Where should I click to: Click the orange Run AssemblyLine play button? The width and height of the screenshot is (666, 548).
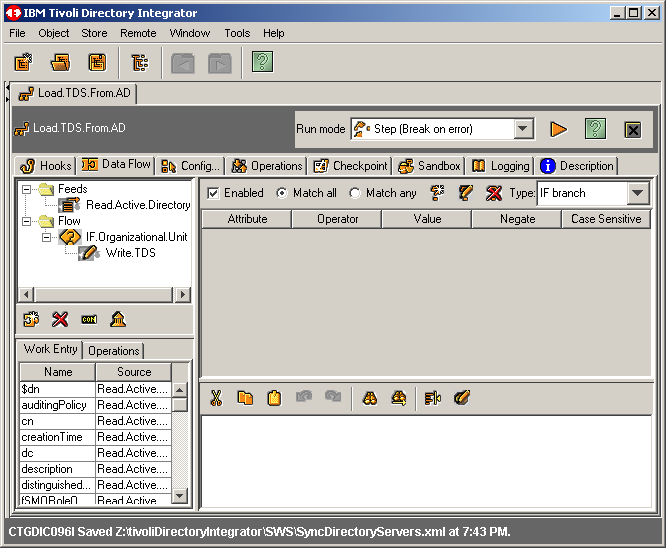click(x=559, y=129)
